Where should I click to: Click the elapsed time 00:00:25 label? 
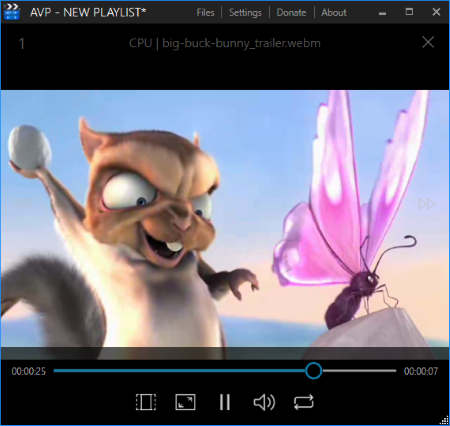(x=29, y=371)
